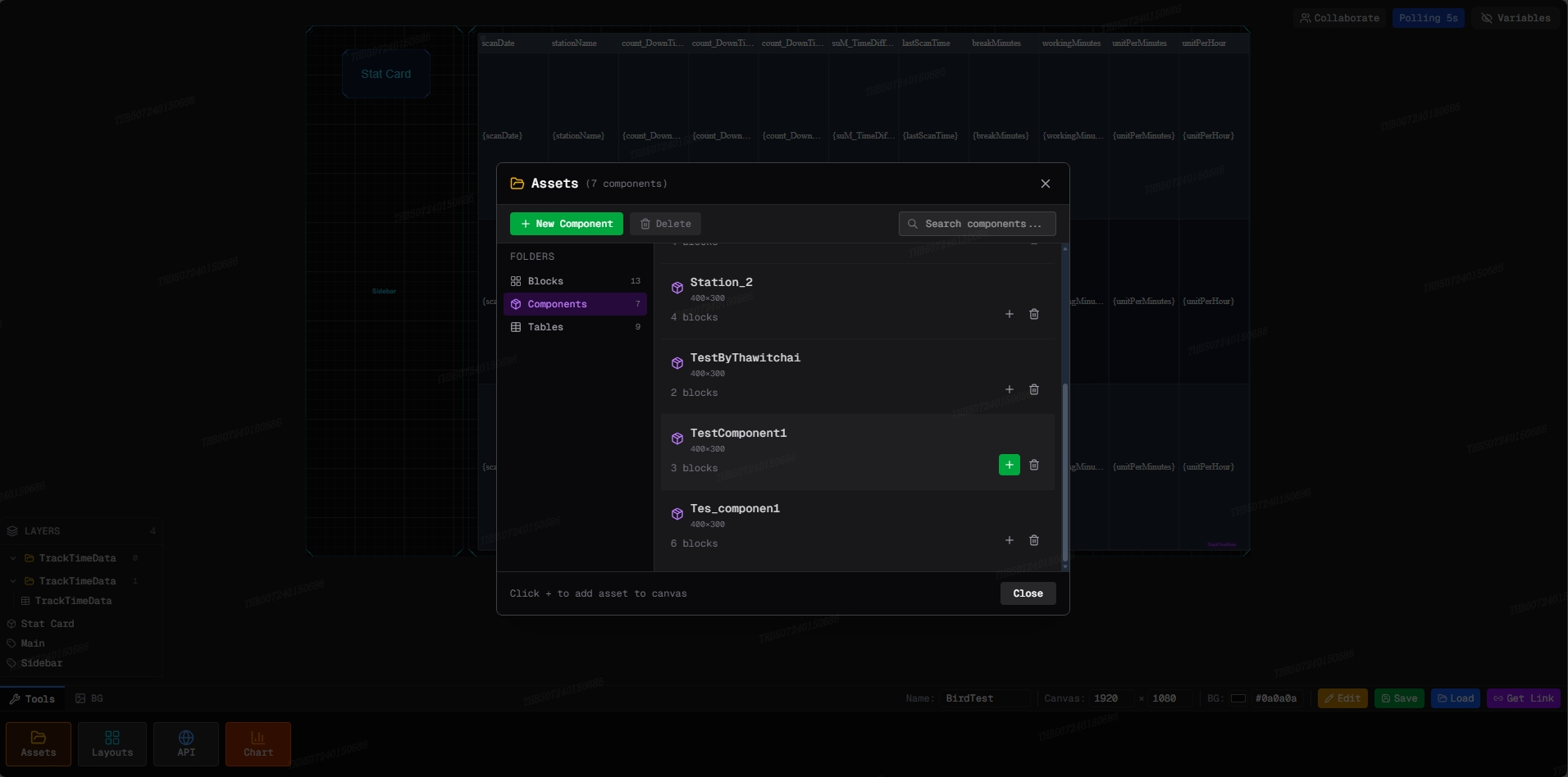Trash the TestComponent1 component

coord(1034,465)
